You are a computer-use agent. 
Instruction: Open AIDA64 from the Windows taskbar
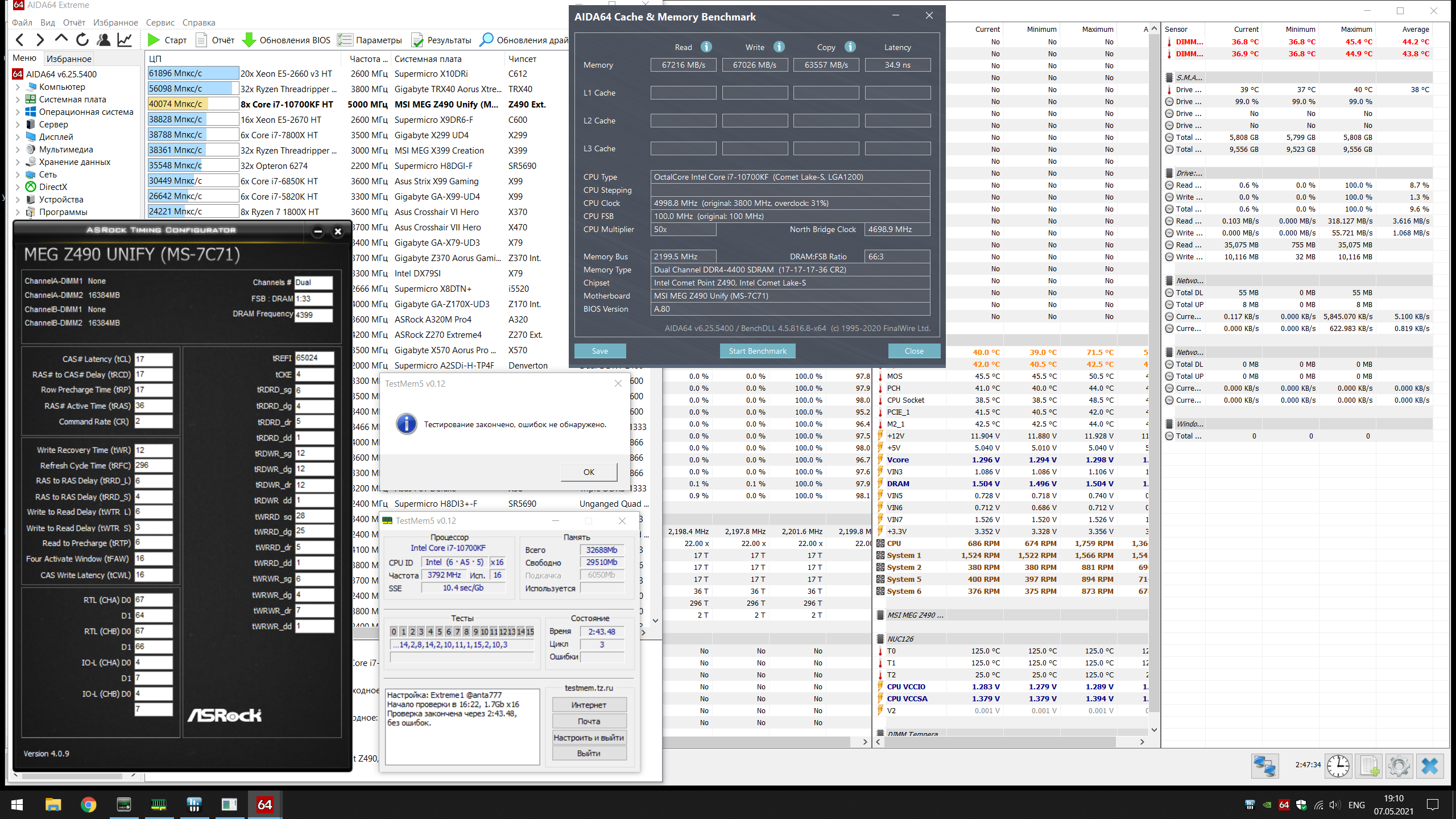pos(264,804)
